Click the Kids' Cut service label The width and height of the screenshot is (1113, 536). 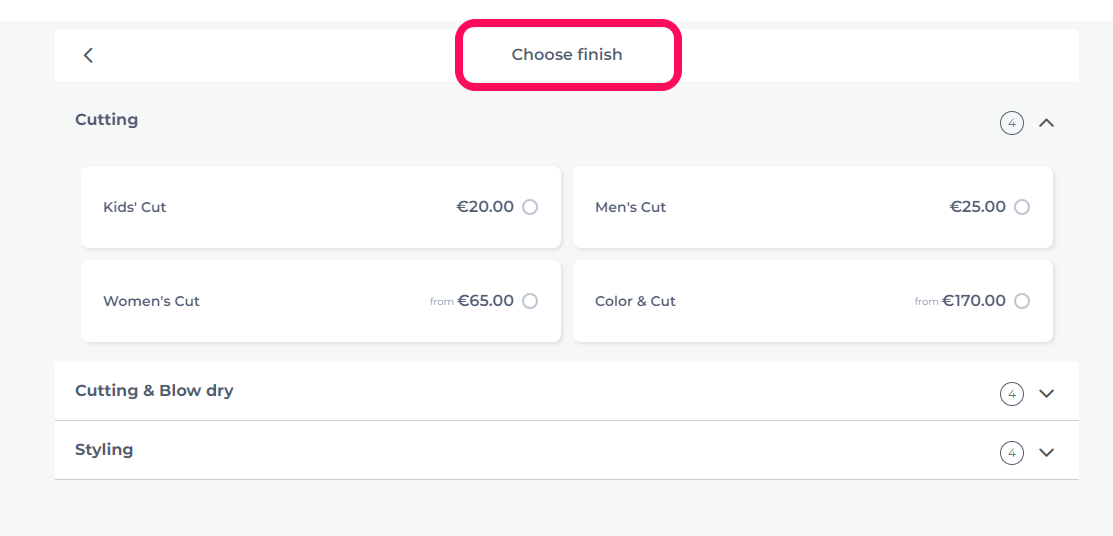134,207
